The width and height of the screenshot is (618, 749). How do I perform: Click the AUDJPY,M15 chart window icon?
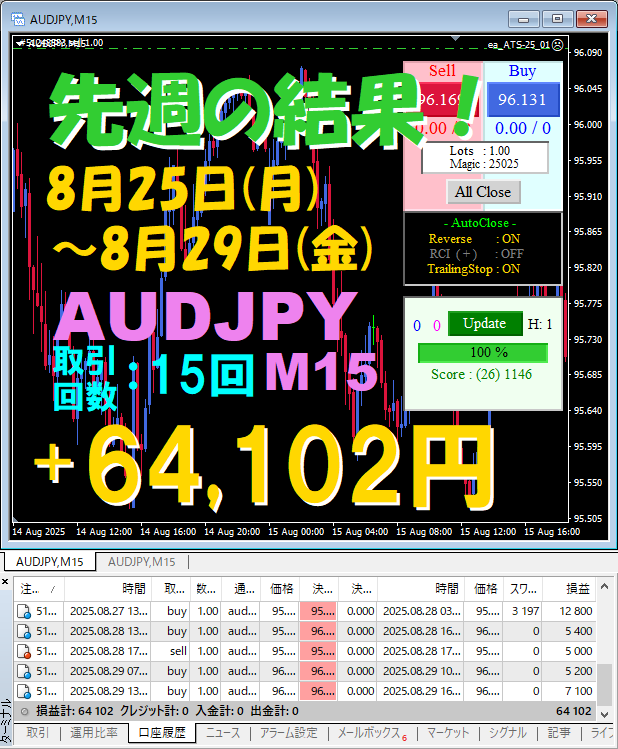click(x=18, y=19)
